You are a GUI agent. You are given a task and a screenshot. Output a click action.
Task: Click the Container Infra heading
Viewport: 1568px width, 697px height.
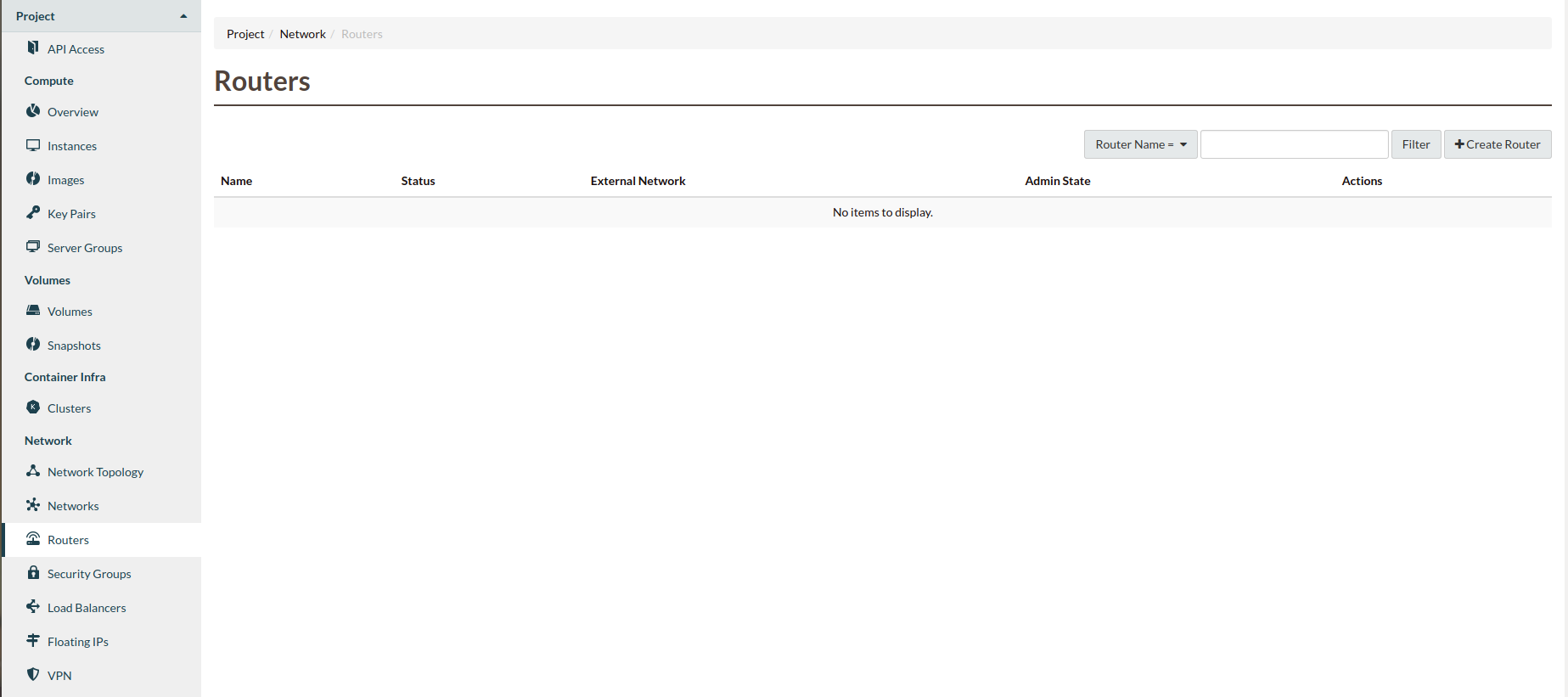click(x=65, y=377)
